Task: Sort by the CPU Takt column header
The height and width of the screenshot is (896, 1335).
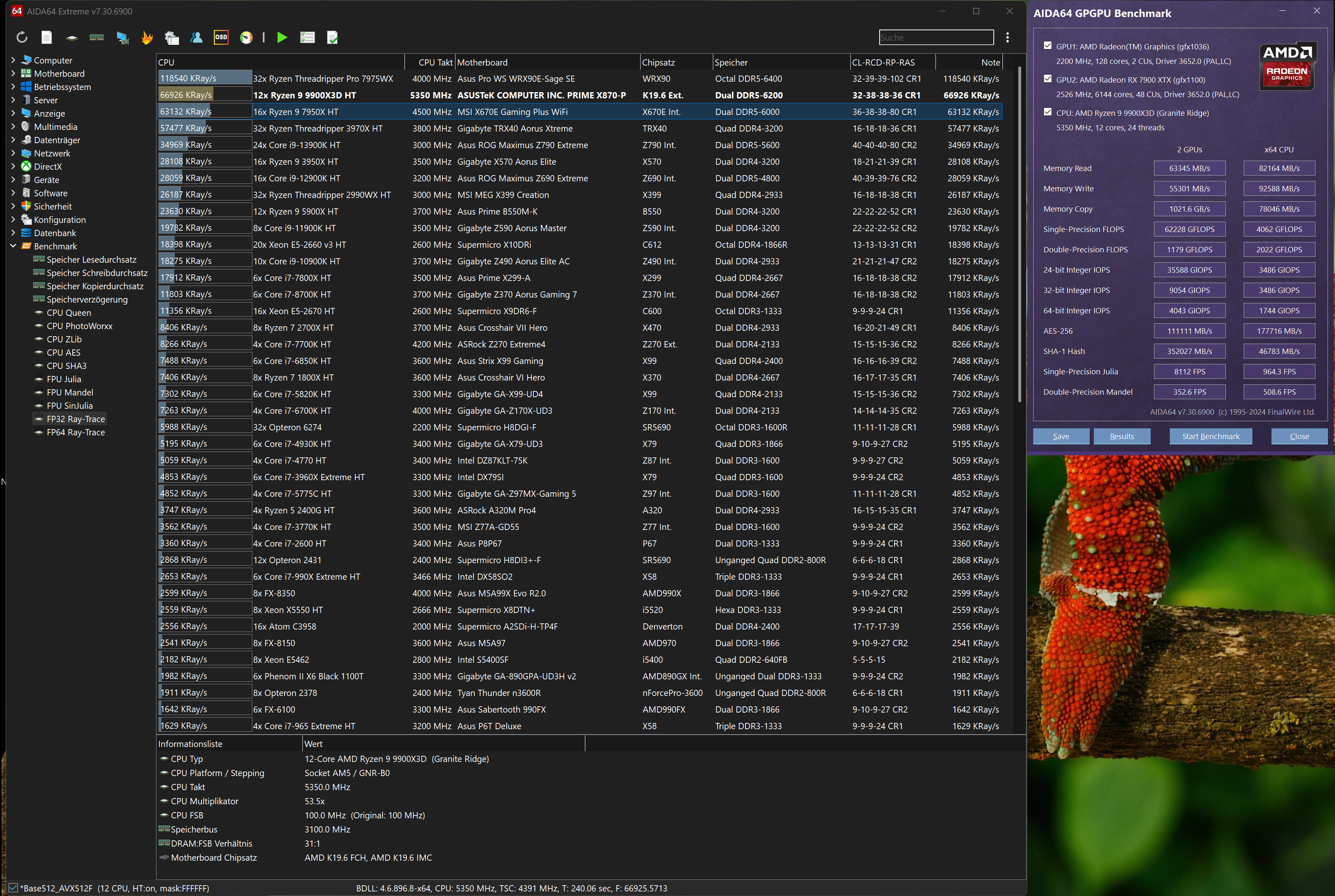Action: (430, 62)
